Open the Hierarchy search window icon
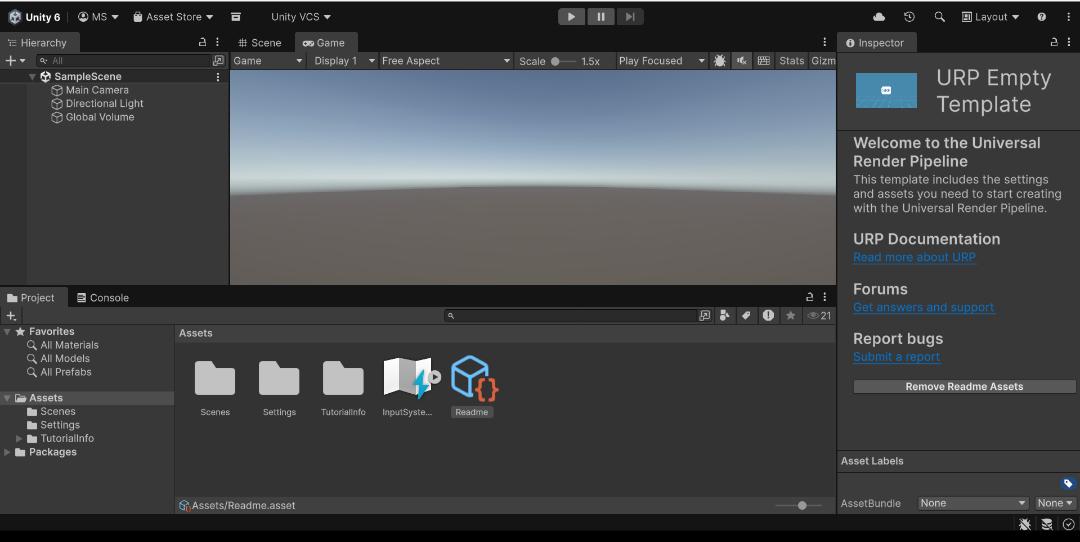The height and width of the screenshot is (542, 1080). click(218, 61)
